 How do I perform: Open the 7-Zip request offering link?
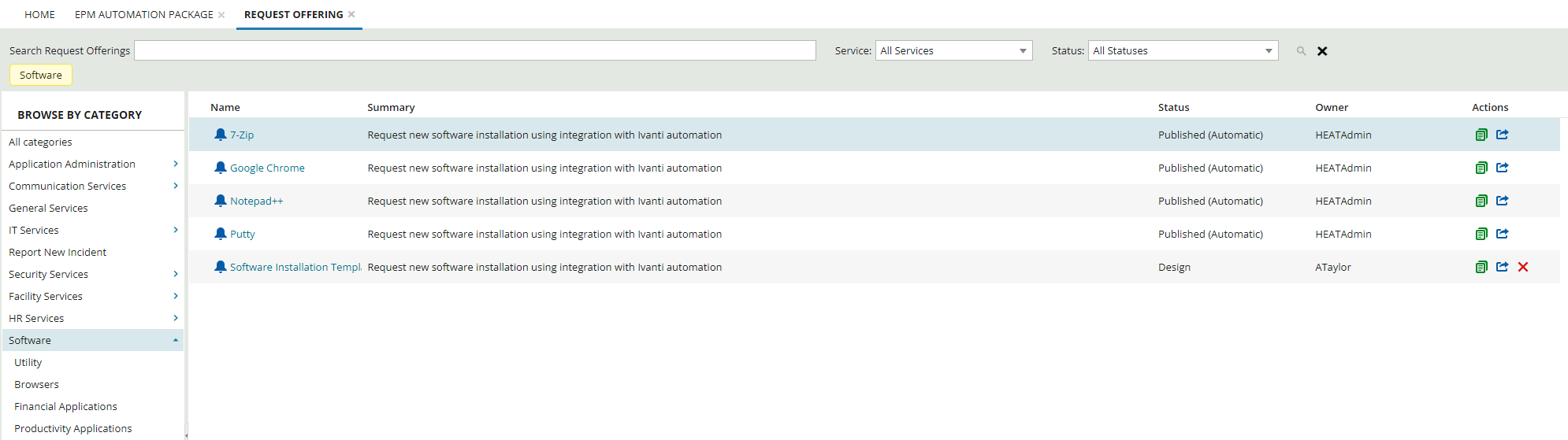242,135
